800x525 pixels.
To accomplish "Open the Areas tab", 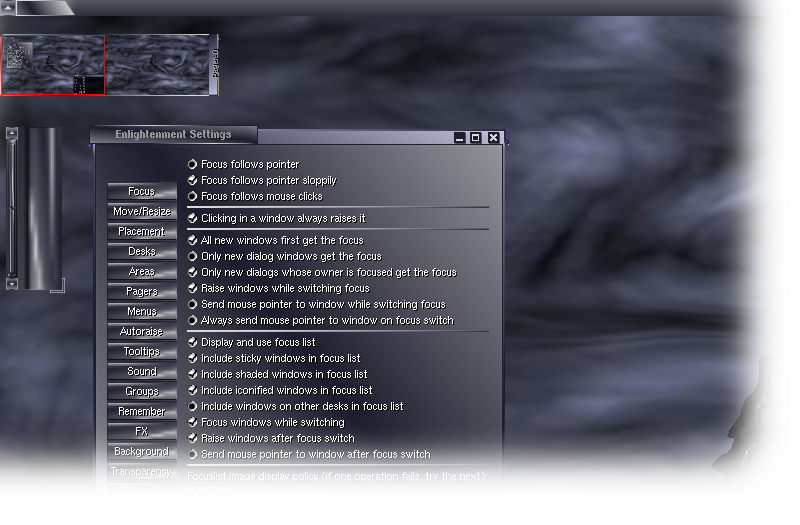I will coord(142,271).
